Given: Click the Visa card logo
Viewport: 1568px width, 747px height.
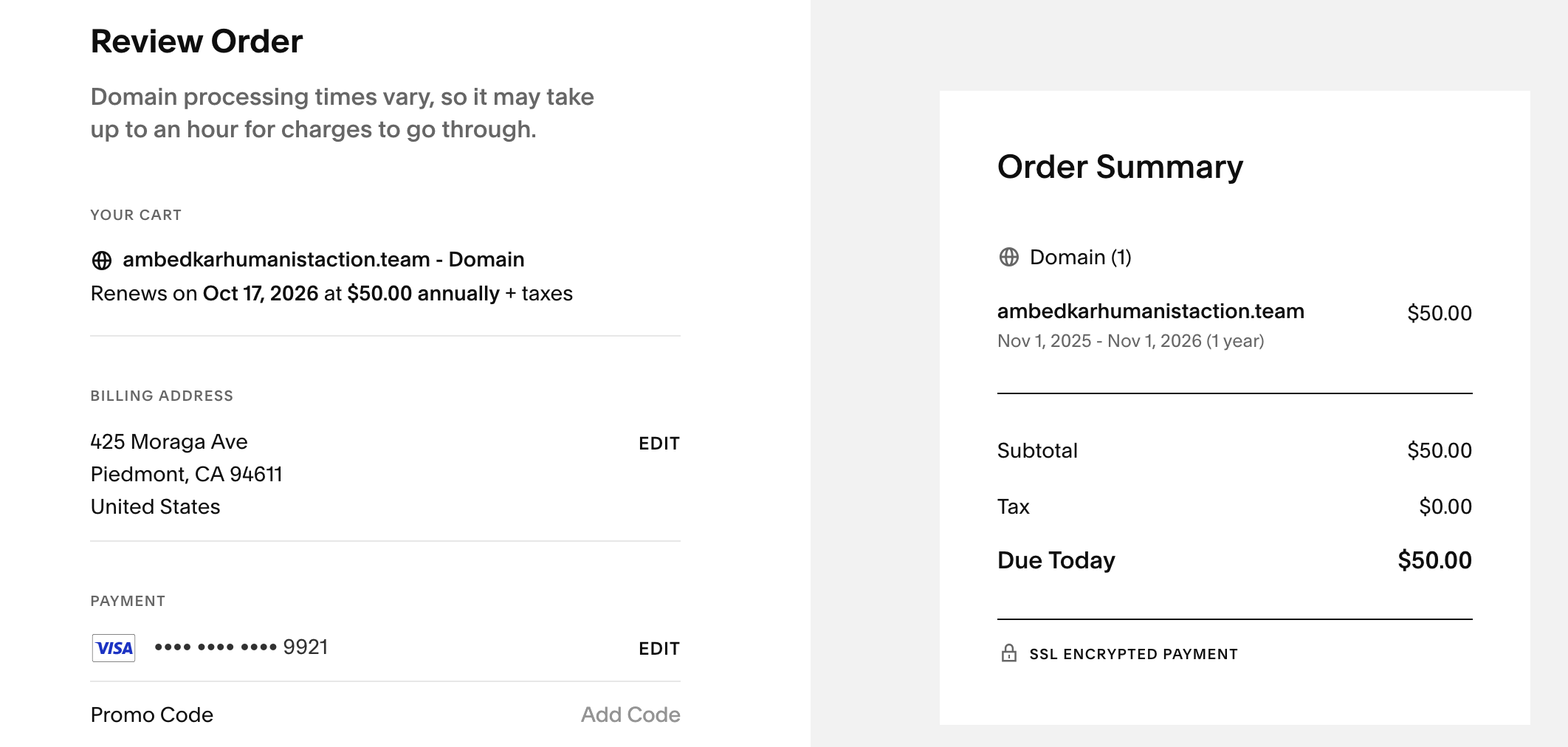Looking at the screenshot, I should coord(114,648).
